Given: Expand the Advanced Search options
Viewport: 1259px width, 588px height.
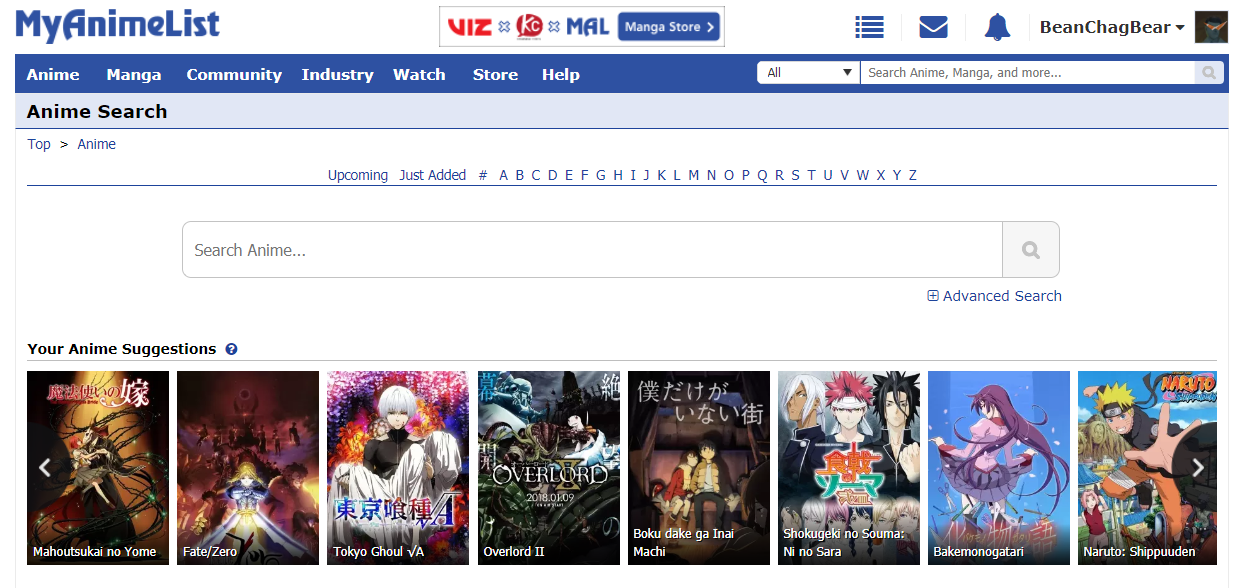Looking at the screenshot, I should 994,296.
